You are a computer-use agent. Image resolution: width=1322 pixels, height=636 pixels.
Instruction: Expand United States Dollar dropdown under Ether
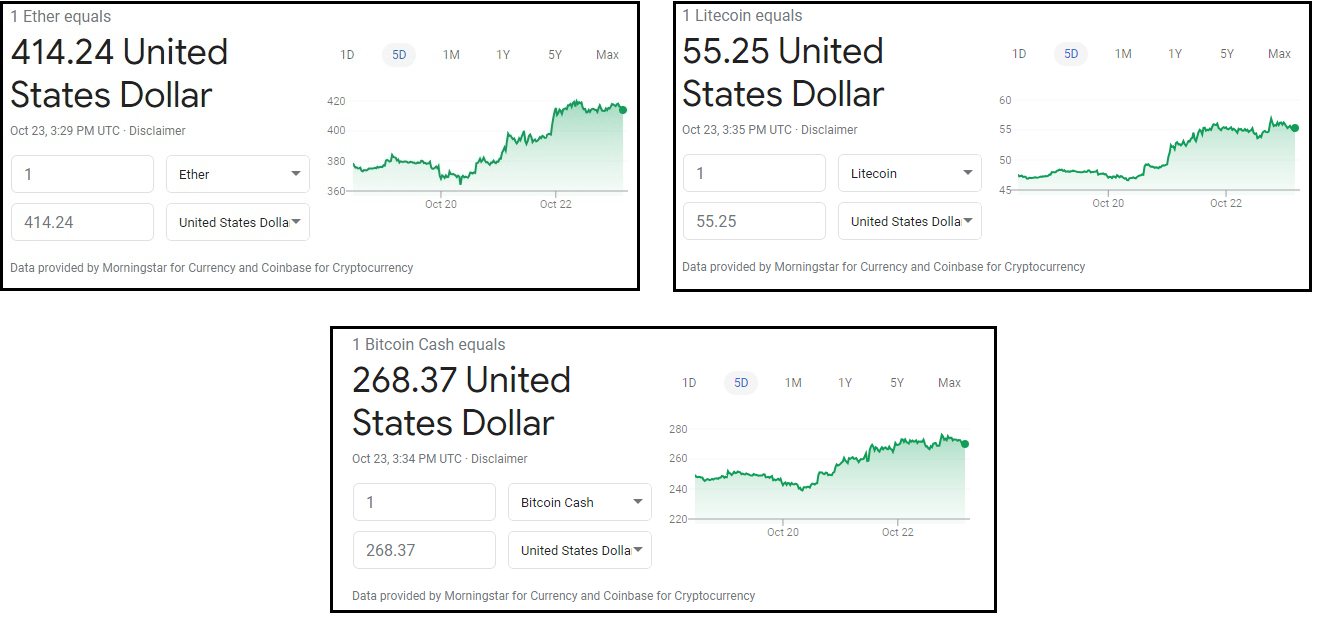(238, 222)
